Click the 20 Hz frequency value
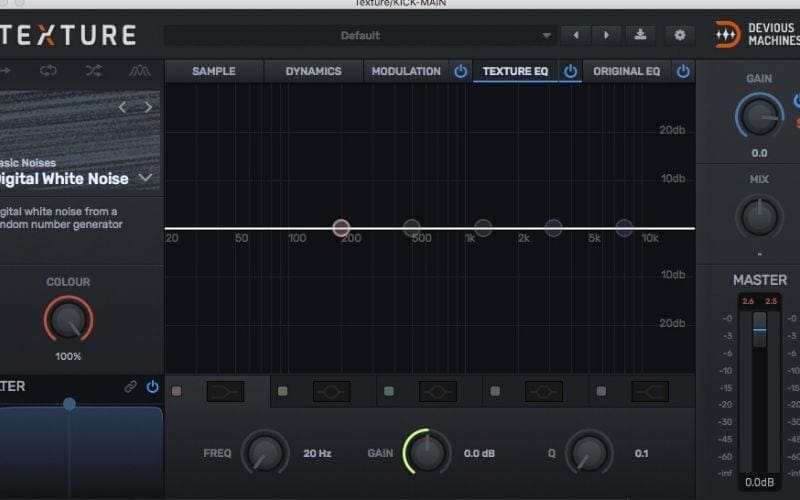Screen dimensions: 800x500 [x=317, y=453]
